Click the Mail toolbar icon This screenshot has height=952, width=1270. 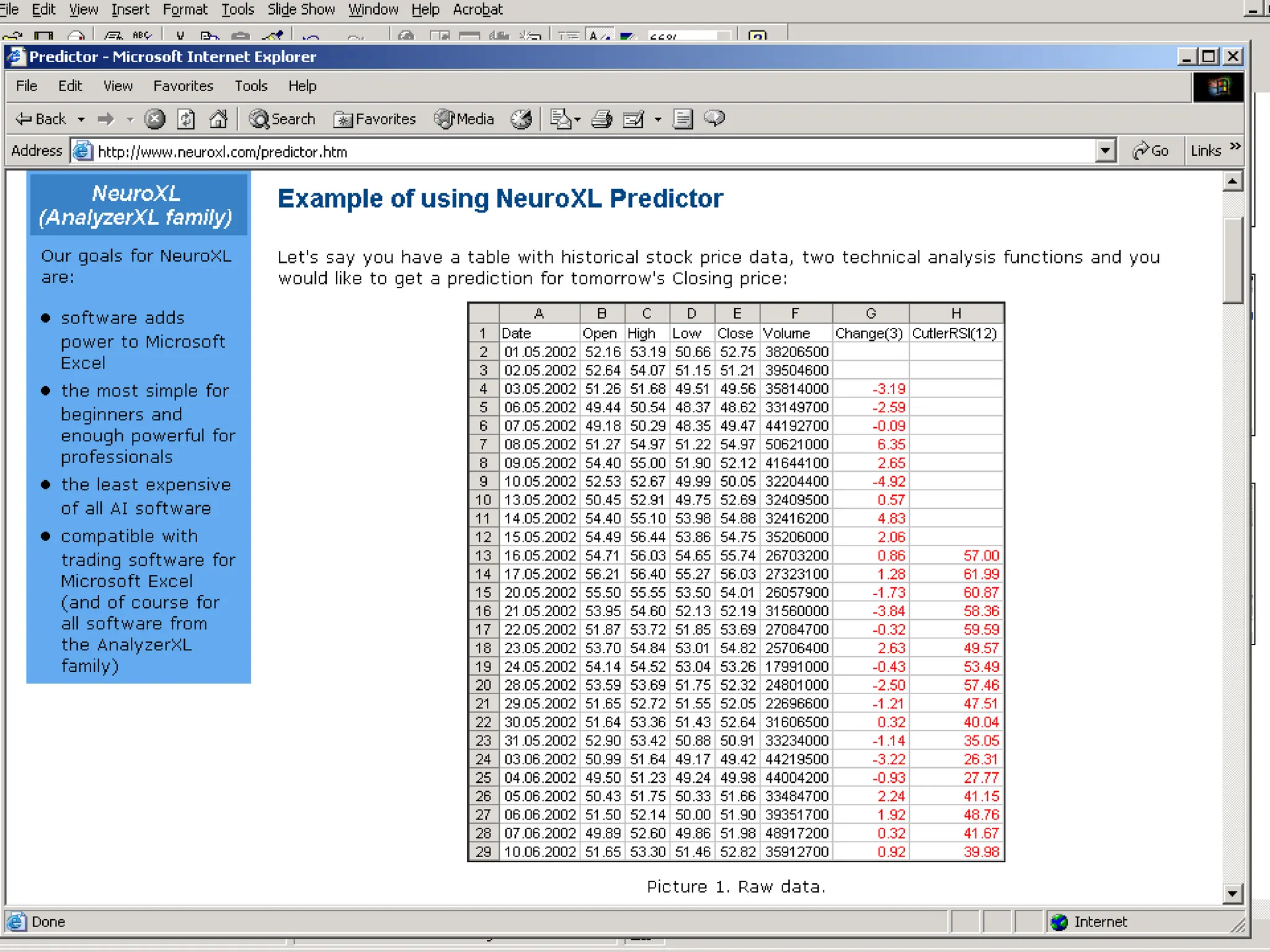point(561,119)
